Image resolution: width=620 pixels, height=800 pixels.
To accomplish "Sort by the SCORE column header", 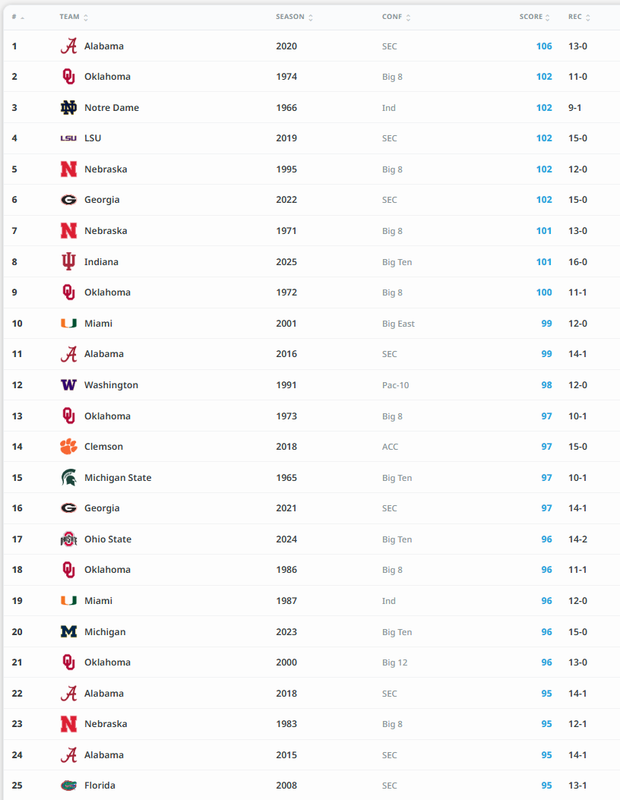I will coord(534,17).
